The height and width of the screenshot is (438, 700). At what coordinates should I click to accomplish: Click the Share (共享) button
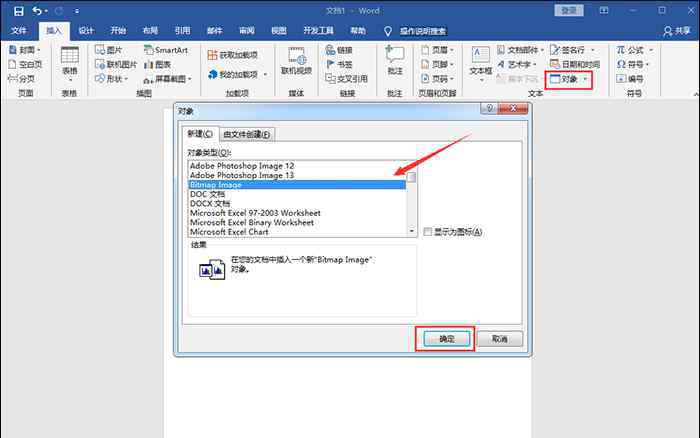coord(677,31)
